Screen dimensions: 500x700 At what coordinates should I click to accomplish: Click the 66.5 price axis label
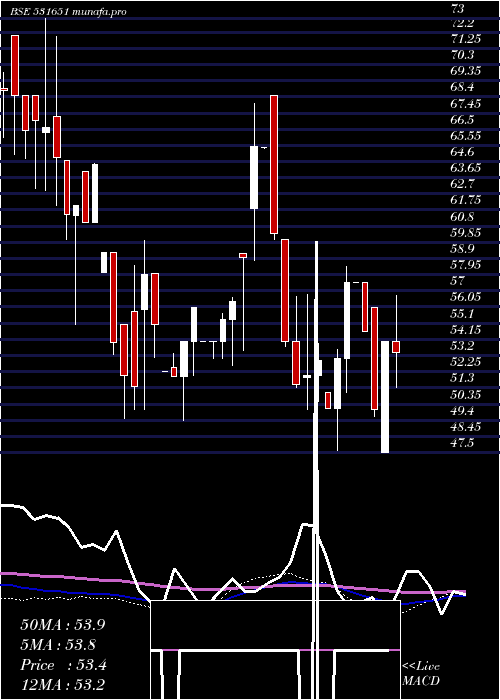coord(462,120)
